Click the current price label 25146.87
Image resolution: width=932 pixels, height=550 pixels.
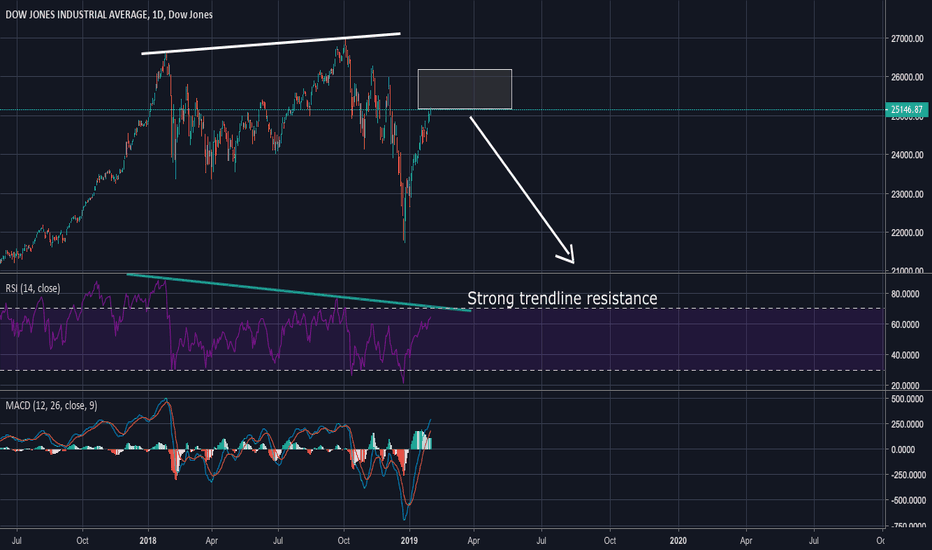pyautogui.click(x=906, y=109)
